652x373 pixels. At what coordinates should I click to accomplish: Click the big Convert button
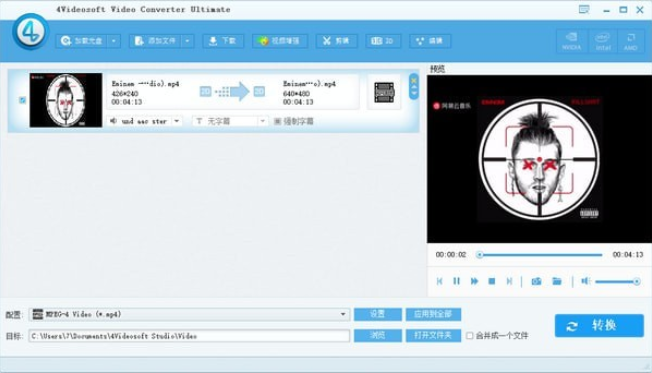pos(599,326)
